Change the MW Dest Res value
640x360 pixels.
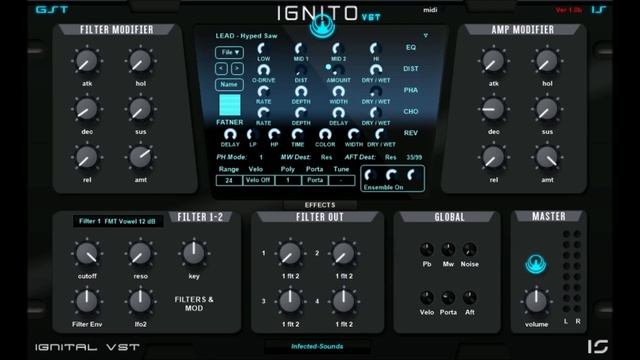pos(326,157)
